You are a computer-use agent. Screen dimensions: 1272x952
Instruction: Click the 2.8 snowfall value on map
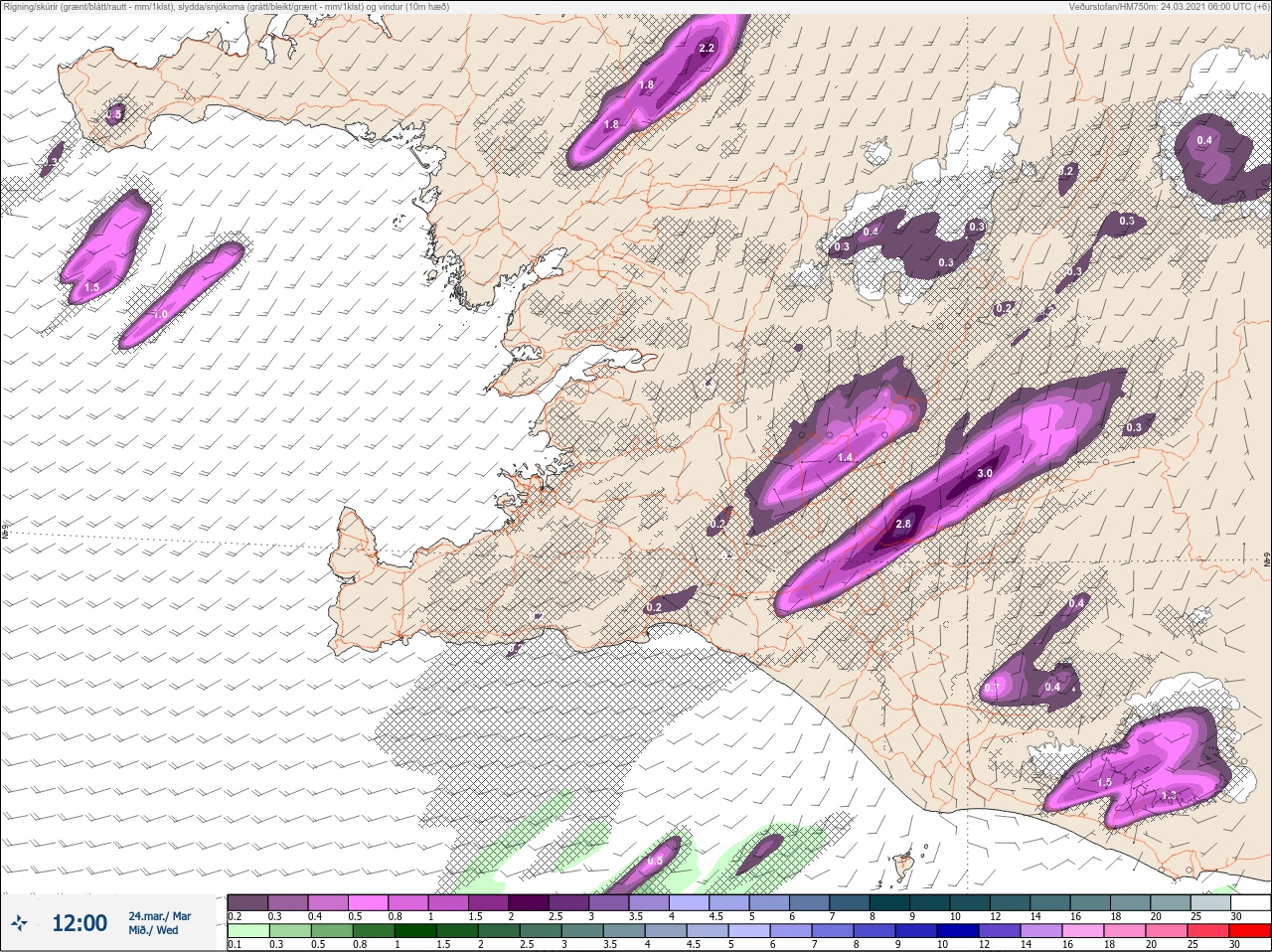click(903, 525)
